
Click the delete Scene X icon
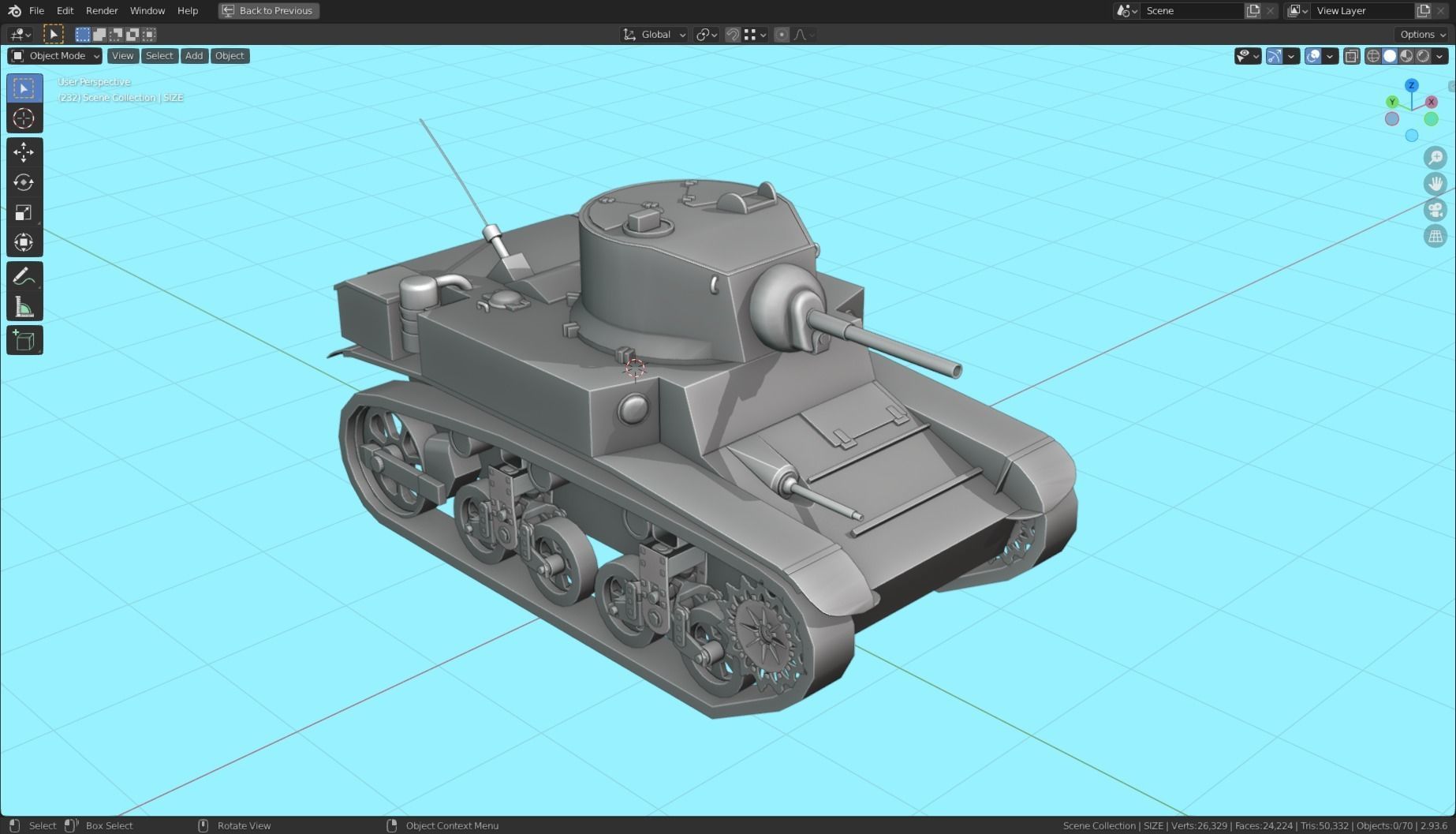[1270, 10]
